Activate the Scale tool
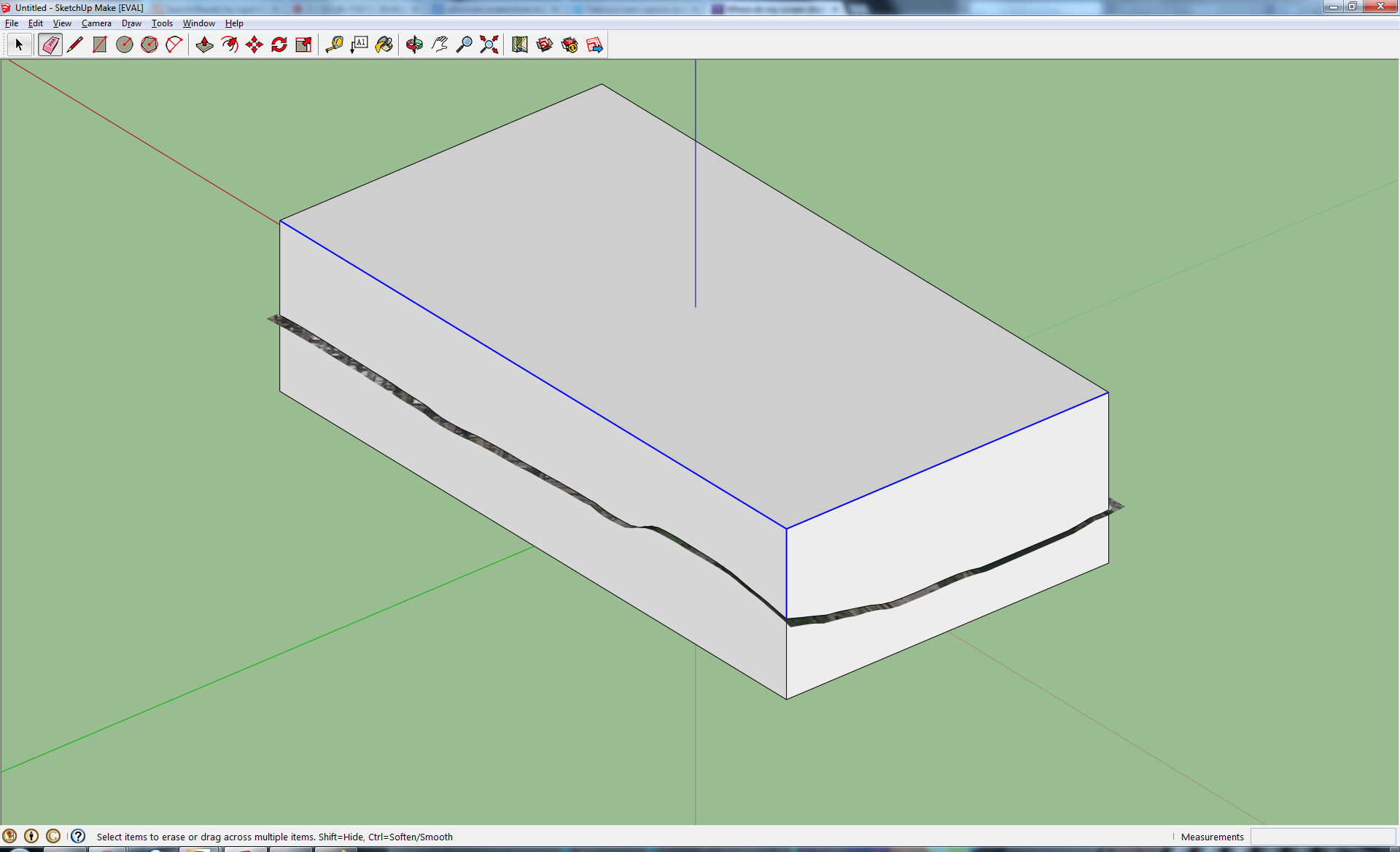The image size is (1400, 852). tap(304, 45)
